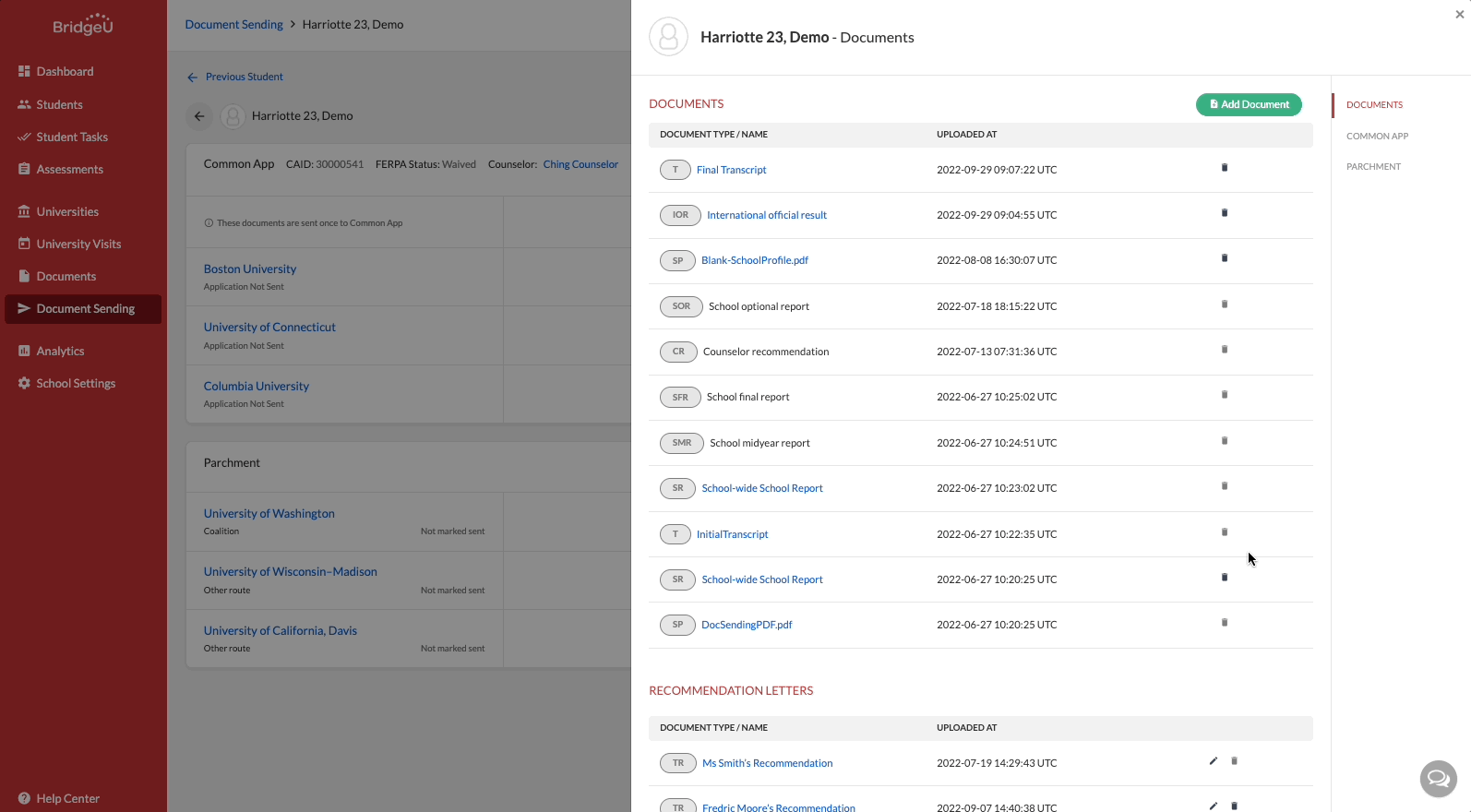Open University of Wisconsin–Madison link
This screenshot has width=1471, height=812.
(x=290, y=571)
